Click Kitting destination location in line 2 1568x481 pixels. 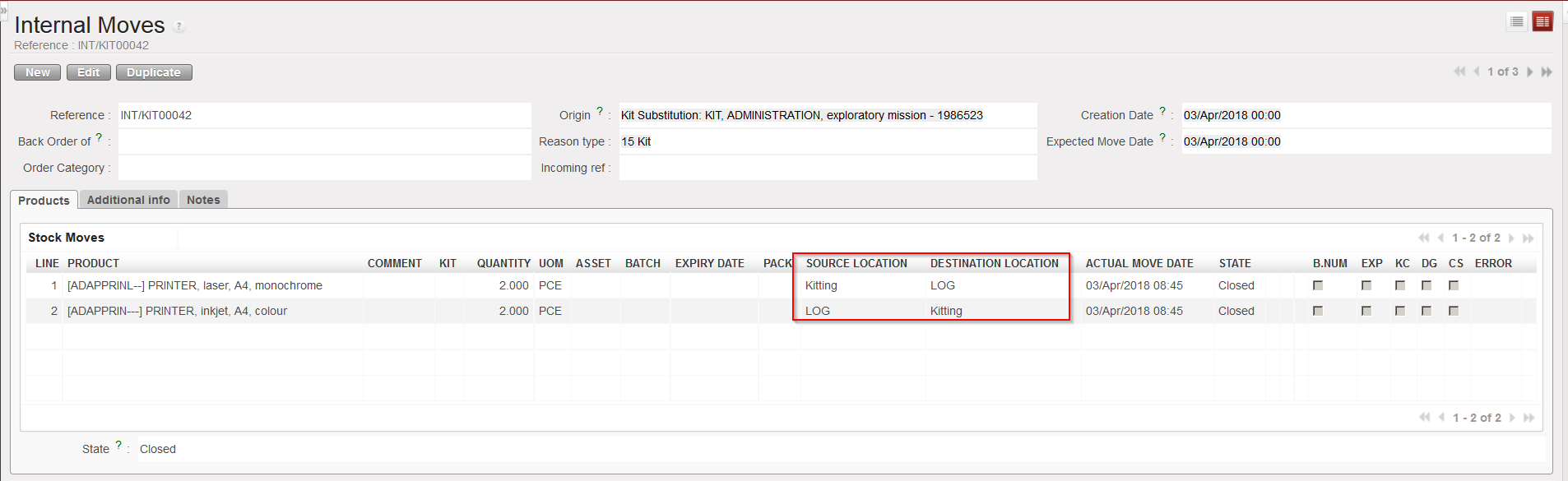coord(946,311)
